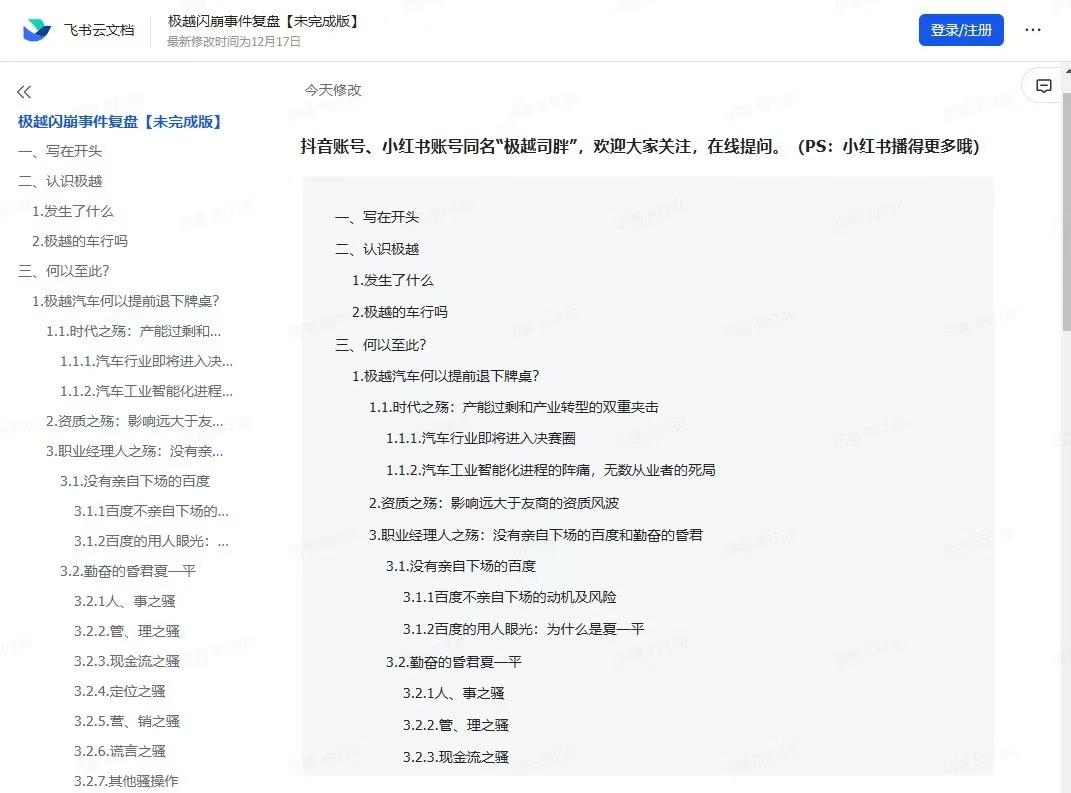Screen dimensions: 1071x793
Task: Jump to 1.1.时代之殇：产能过剩和产业转型的双重夹击
Action: pos(514,407)
